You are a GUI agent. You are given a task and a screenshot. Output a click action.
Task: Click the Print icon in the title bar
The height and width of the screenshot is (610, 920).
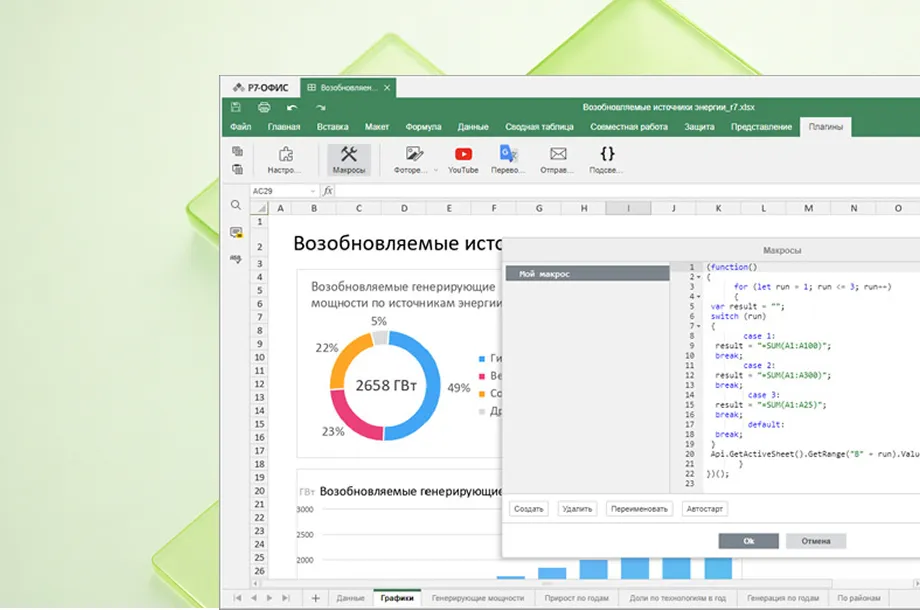(264, 107)
